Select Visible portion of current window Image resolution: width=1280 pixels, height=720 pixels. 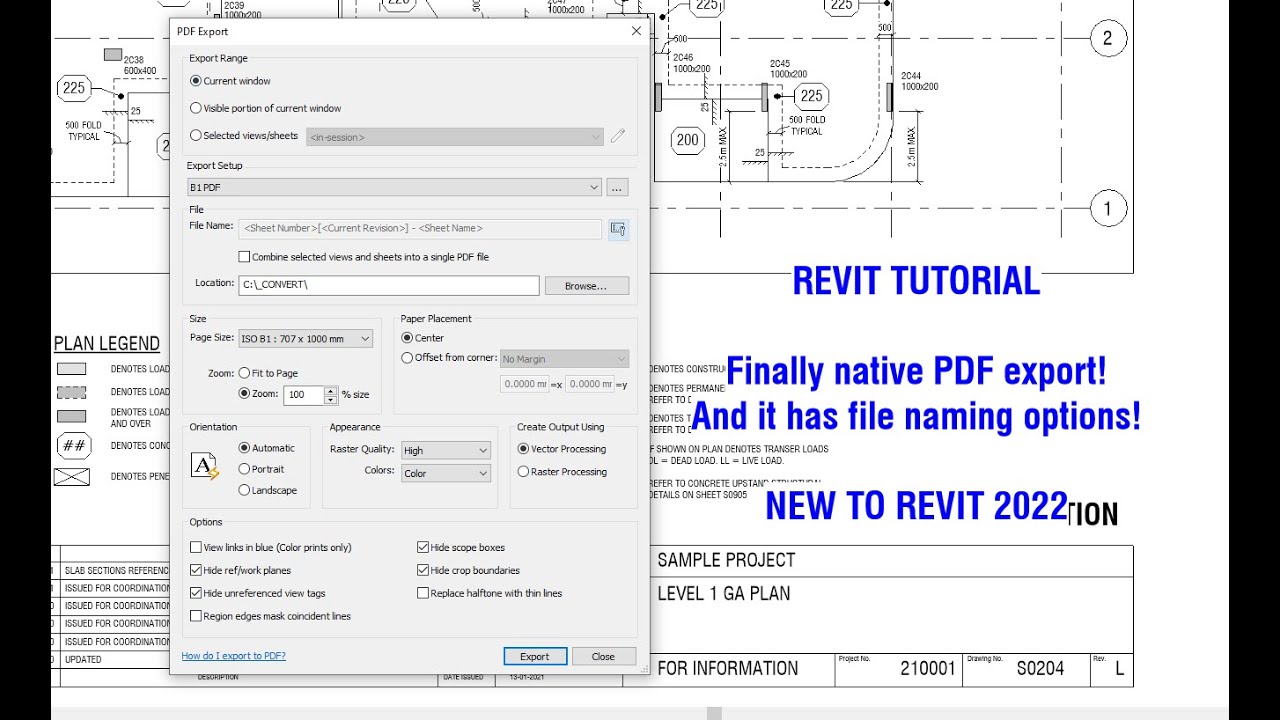[x=196, y=108]
